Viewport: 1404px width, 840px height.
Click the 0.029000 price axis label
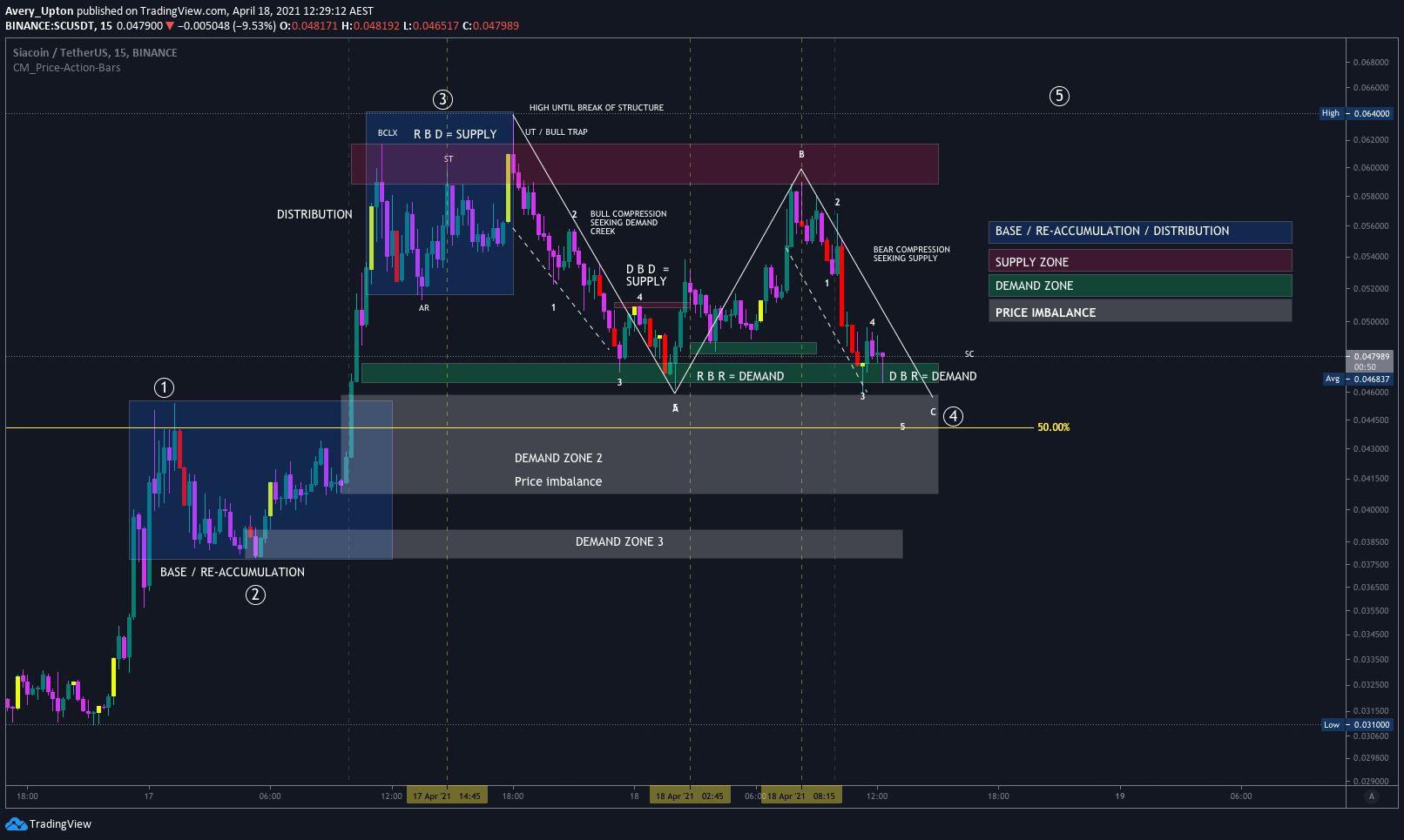(1372, 782)
